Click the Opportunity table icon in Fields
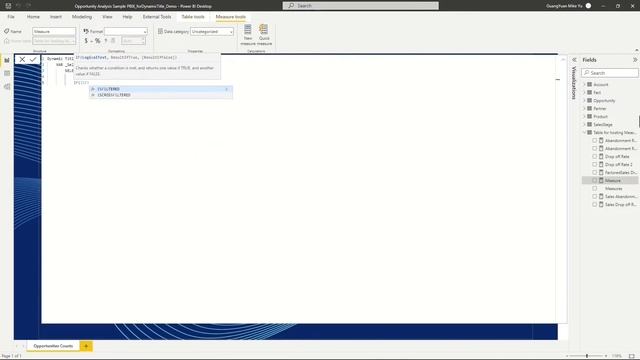640x360 pixels. point(589,100)
